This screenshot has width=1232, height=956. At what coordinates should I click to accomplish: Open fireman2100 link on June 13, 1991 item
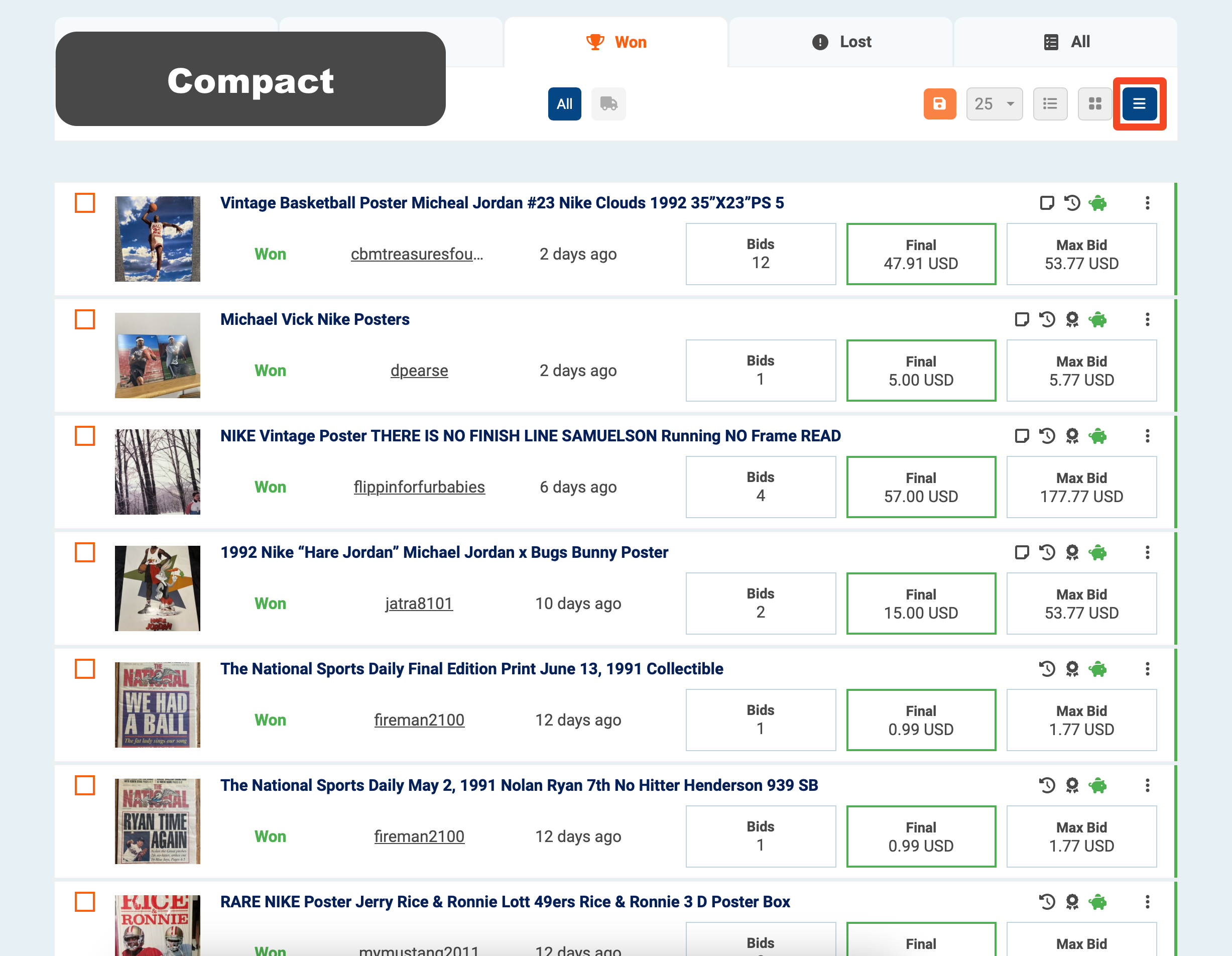(419, 720)
